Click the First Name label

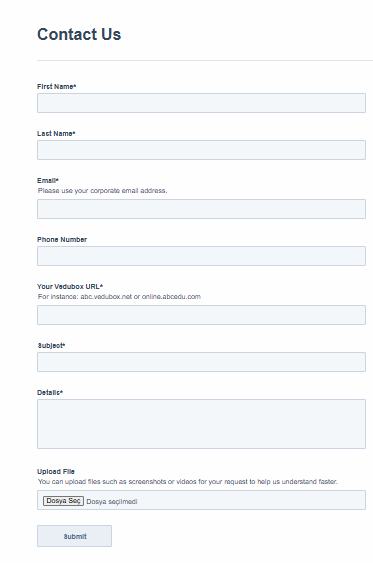(x=56, y=87)
